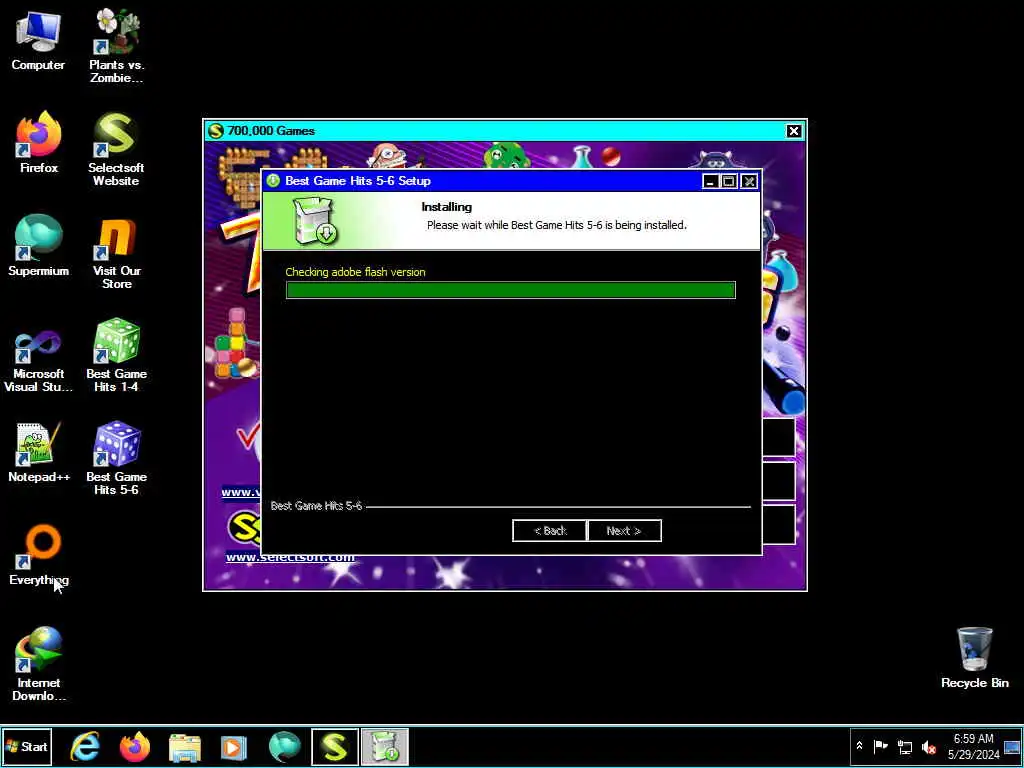Open Firefox from the taskbar
The width and height of the screenshot is (1024, 768).
point(135,746)
